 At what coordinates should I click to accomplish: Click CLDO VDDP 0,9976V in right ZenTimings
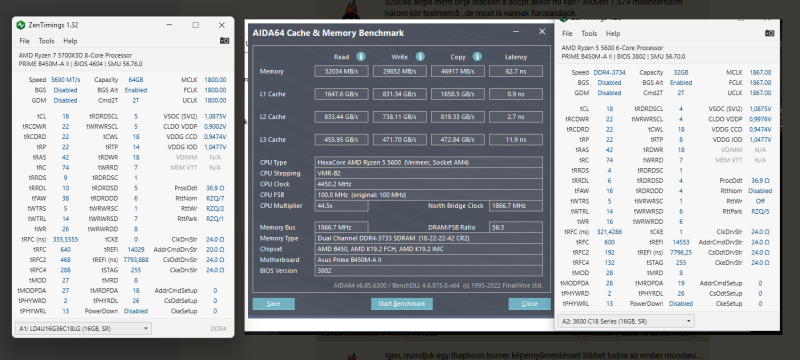760,119
